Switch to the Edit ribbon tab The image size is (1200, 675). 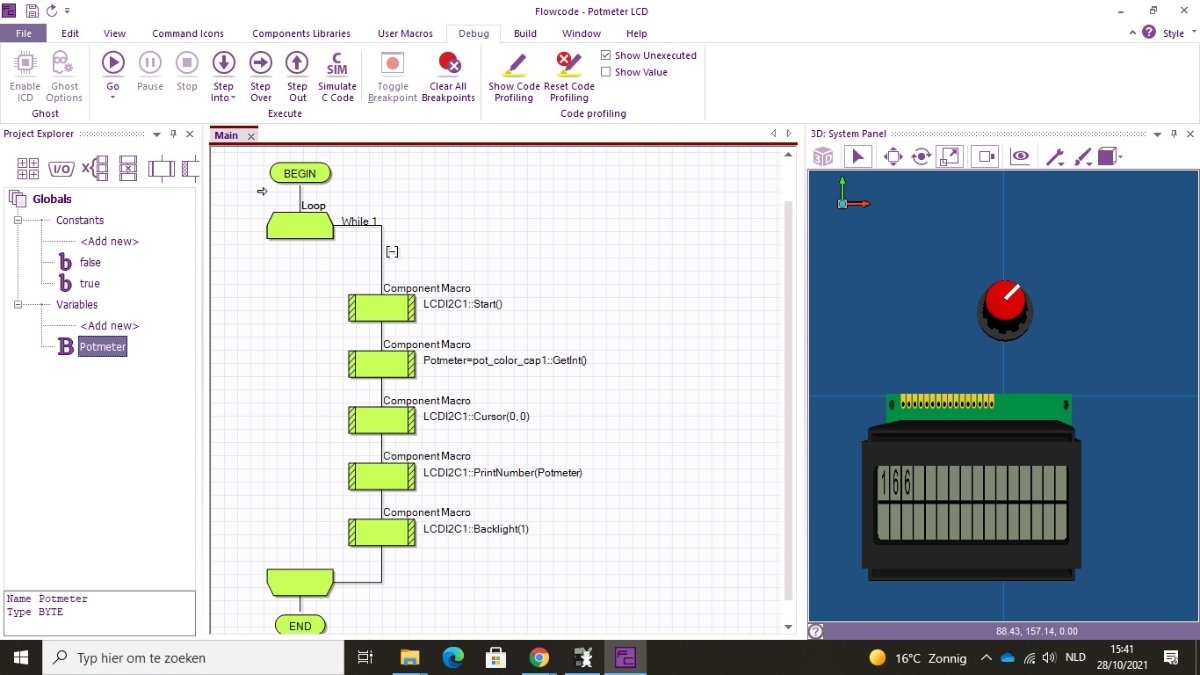click(x=70, y=33)
